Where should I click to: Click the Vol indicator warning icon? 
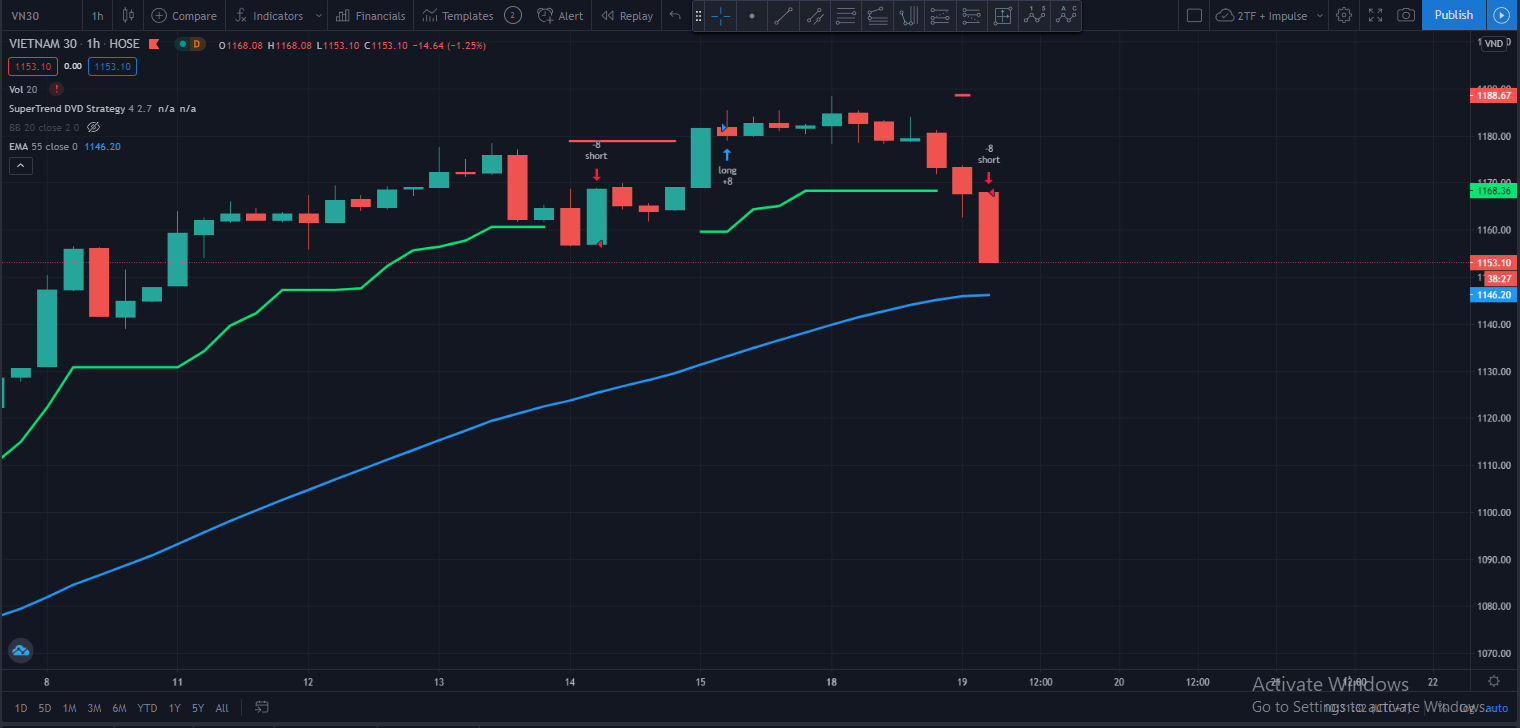click(x=56, y=89)
